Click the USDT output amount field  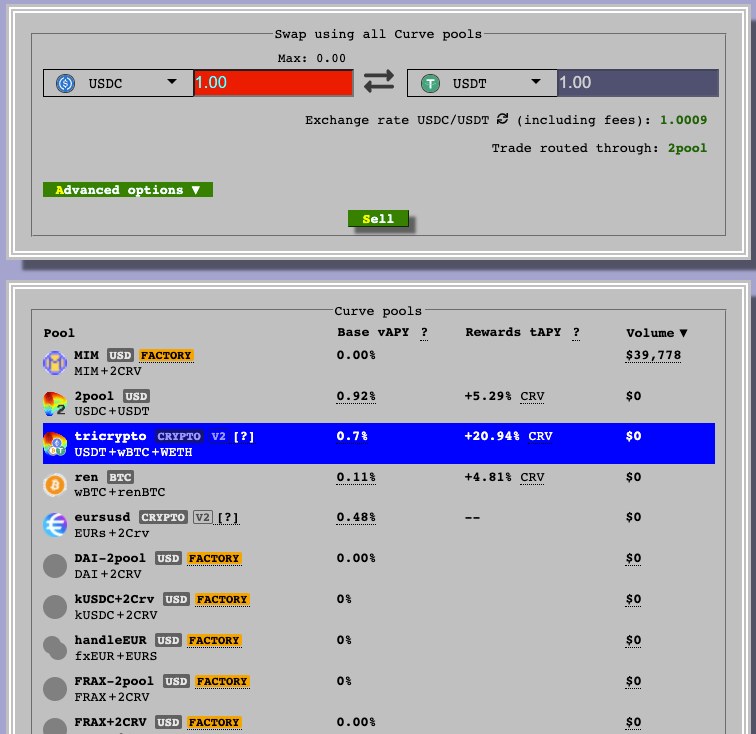coord(638,82)
